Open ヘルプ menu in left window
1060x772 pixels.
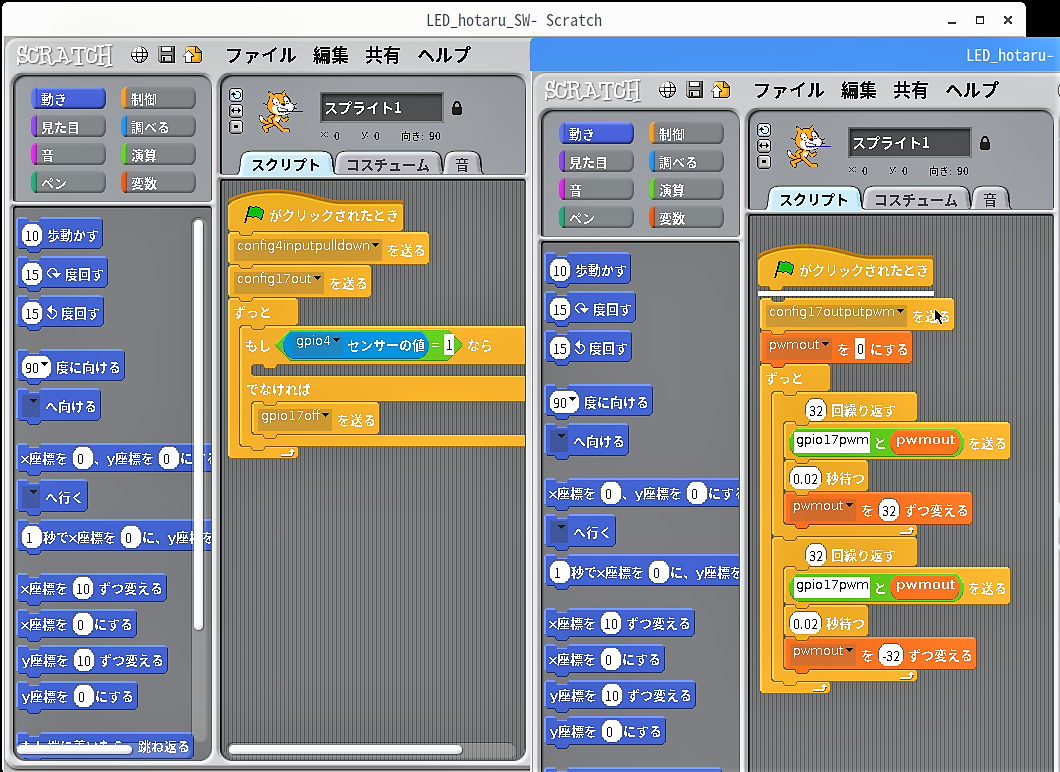(x=443, y=55)
